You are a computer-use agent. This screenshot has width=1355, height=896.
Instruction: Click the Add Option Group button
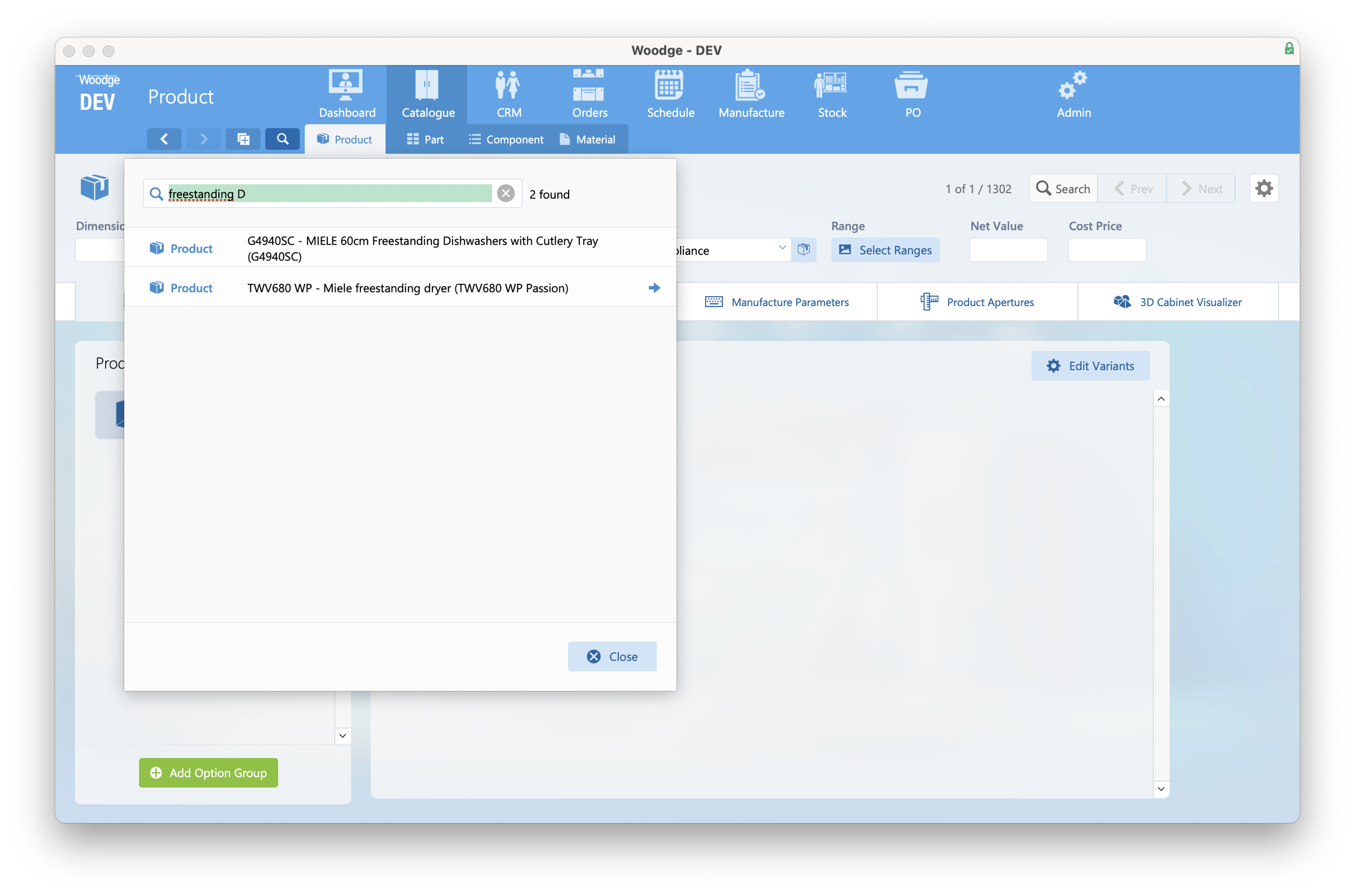tap(208, 772)
